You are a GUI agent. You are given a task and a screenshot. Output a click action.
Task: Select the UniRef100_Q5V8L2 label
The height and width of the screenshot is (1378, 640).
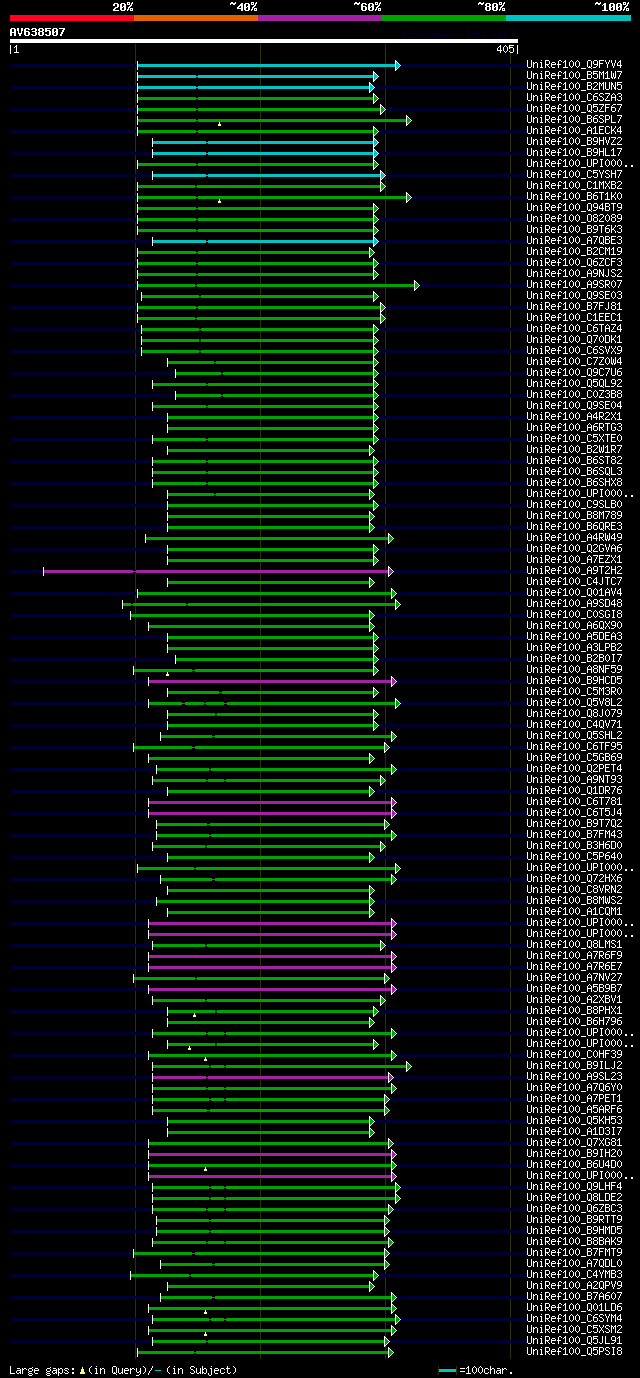574,703
